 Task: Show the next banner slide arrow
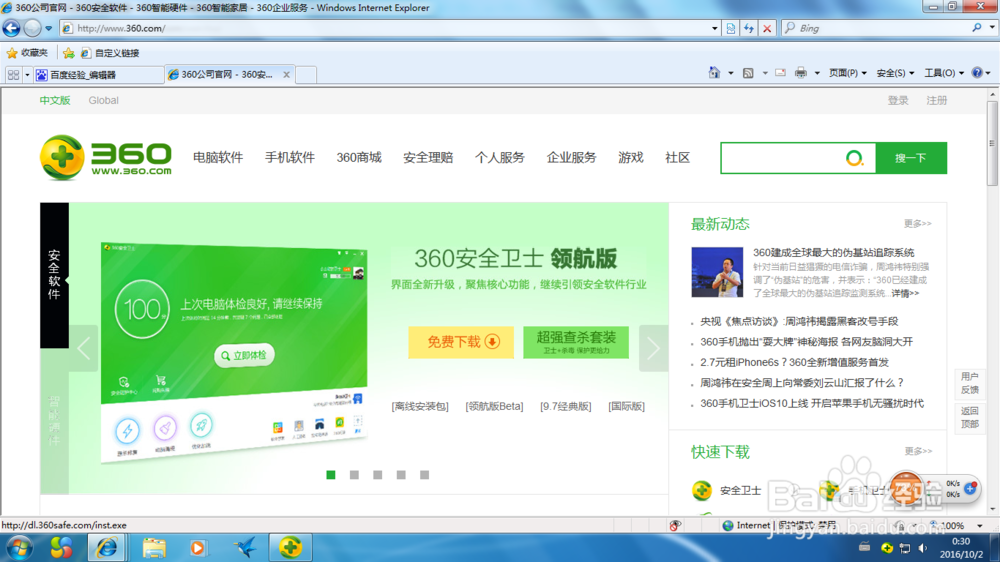coord(654,348)
